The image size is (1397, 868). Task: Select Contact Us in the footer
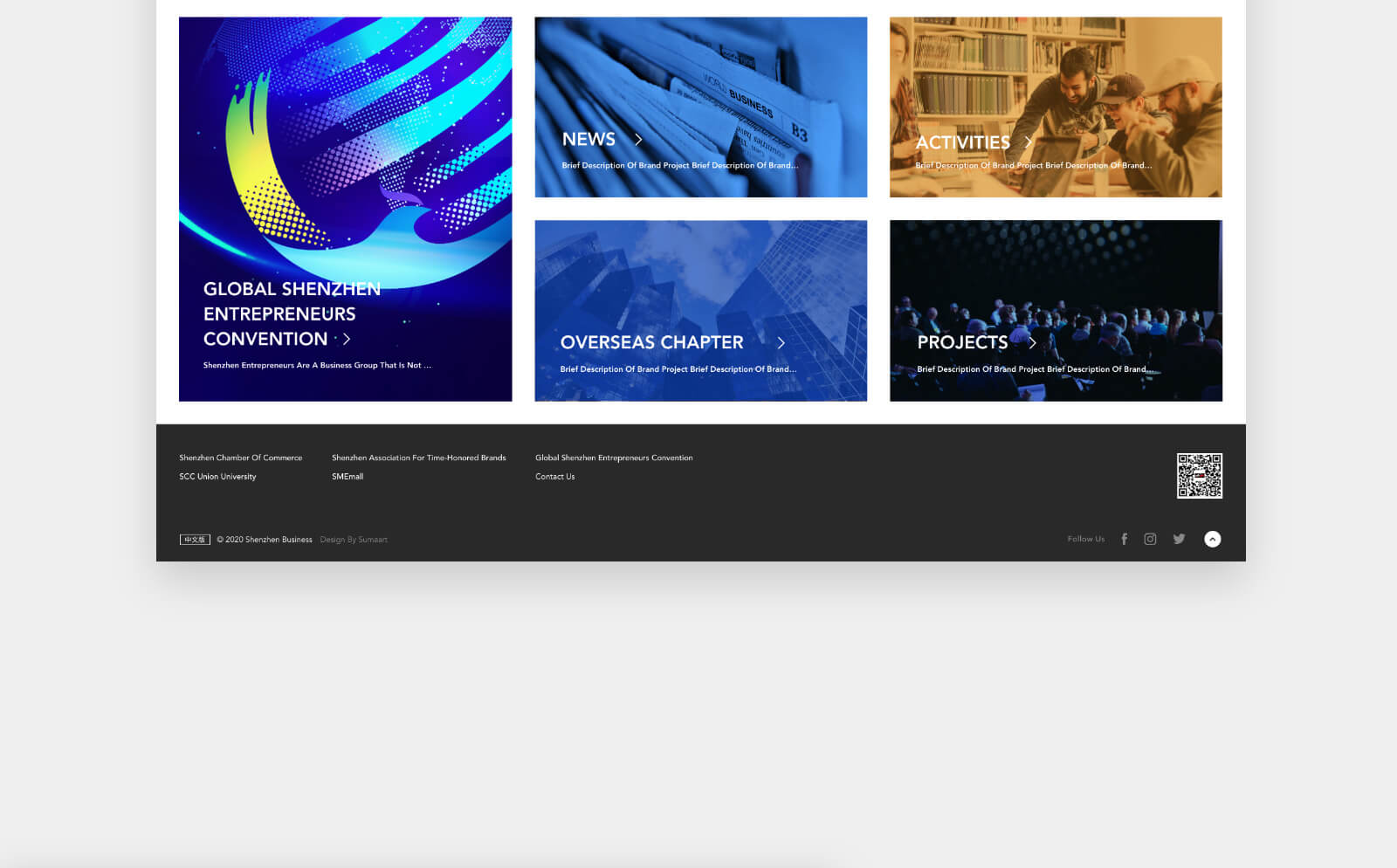pos(554,477)
